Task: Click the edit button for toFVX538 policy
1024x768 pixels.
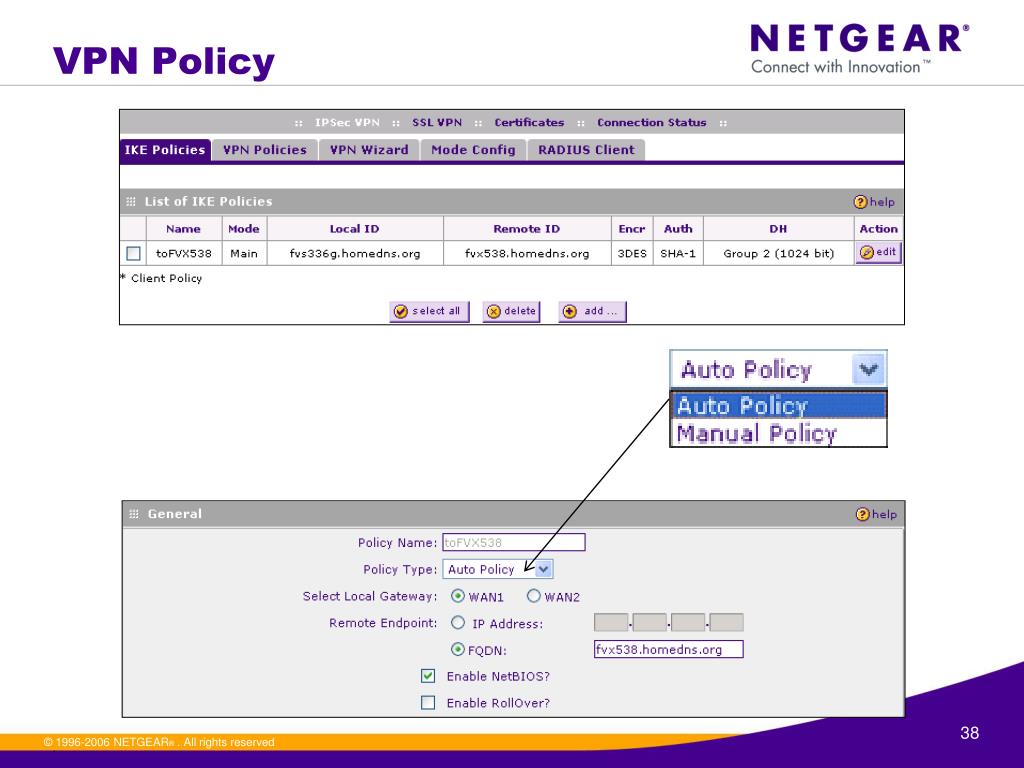Action: click(x=878, y=252)
